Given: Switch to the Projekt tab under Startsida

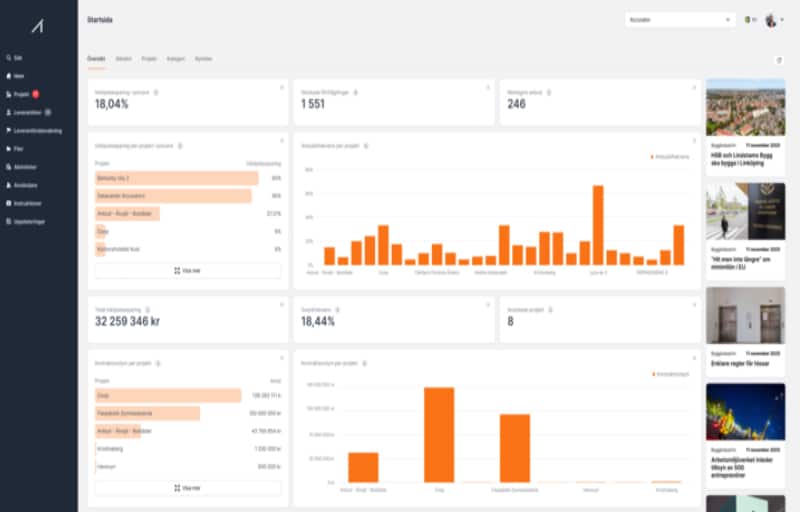Looking at the screenshot, I should pyautogui.click(x=149, y=59).
